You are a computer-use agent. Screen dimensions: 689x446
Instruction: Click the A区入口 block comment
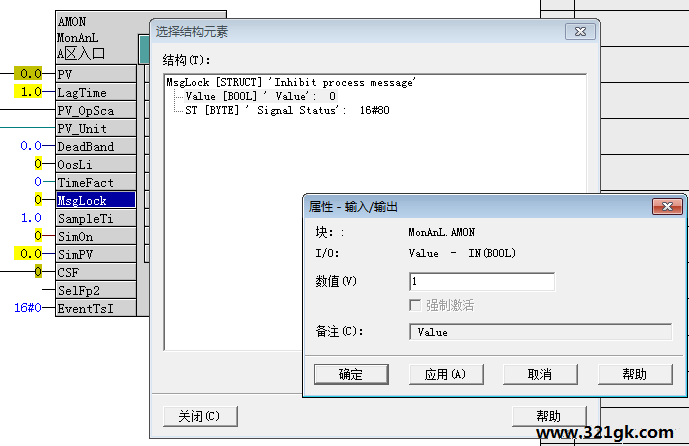(x=81, y=54)
